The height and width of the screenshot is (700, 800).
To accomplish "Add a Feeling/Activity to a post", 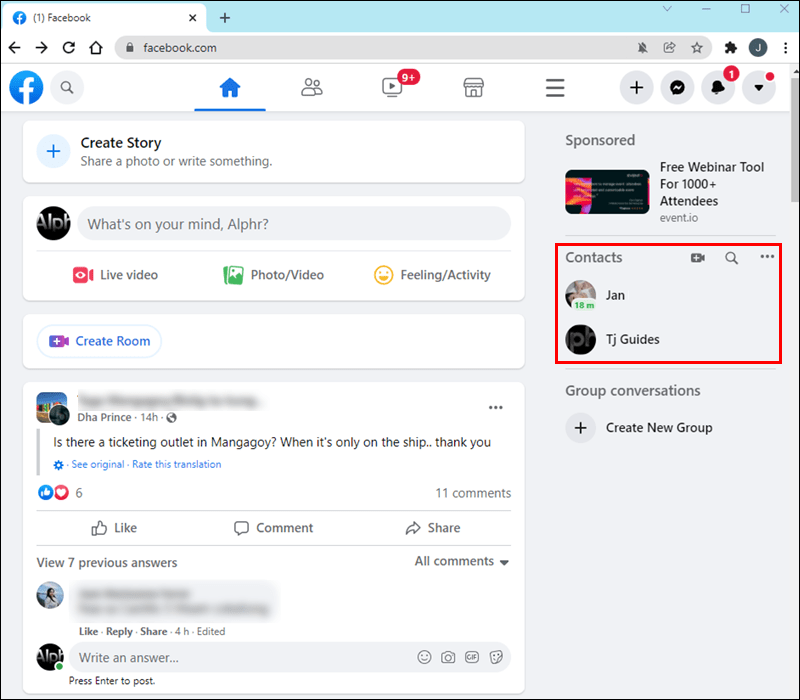I will 432,274.
